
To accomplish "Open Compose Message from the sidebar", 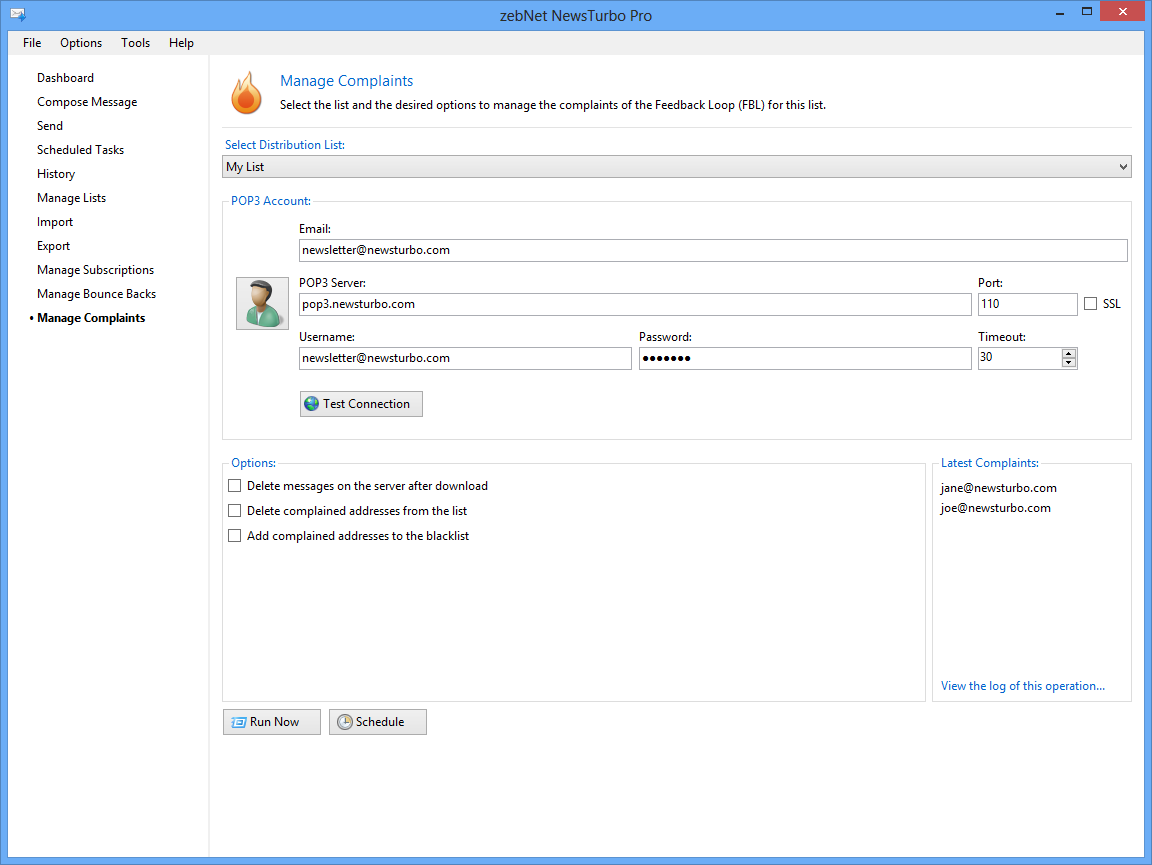I will (x=87, y=102).
